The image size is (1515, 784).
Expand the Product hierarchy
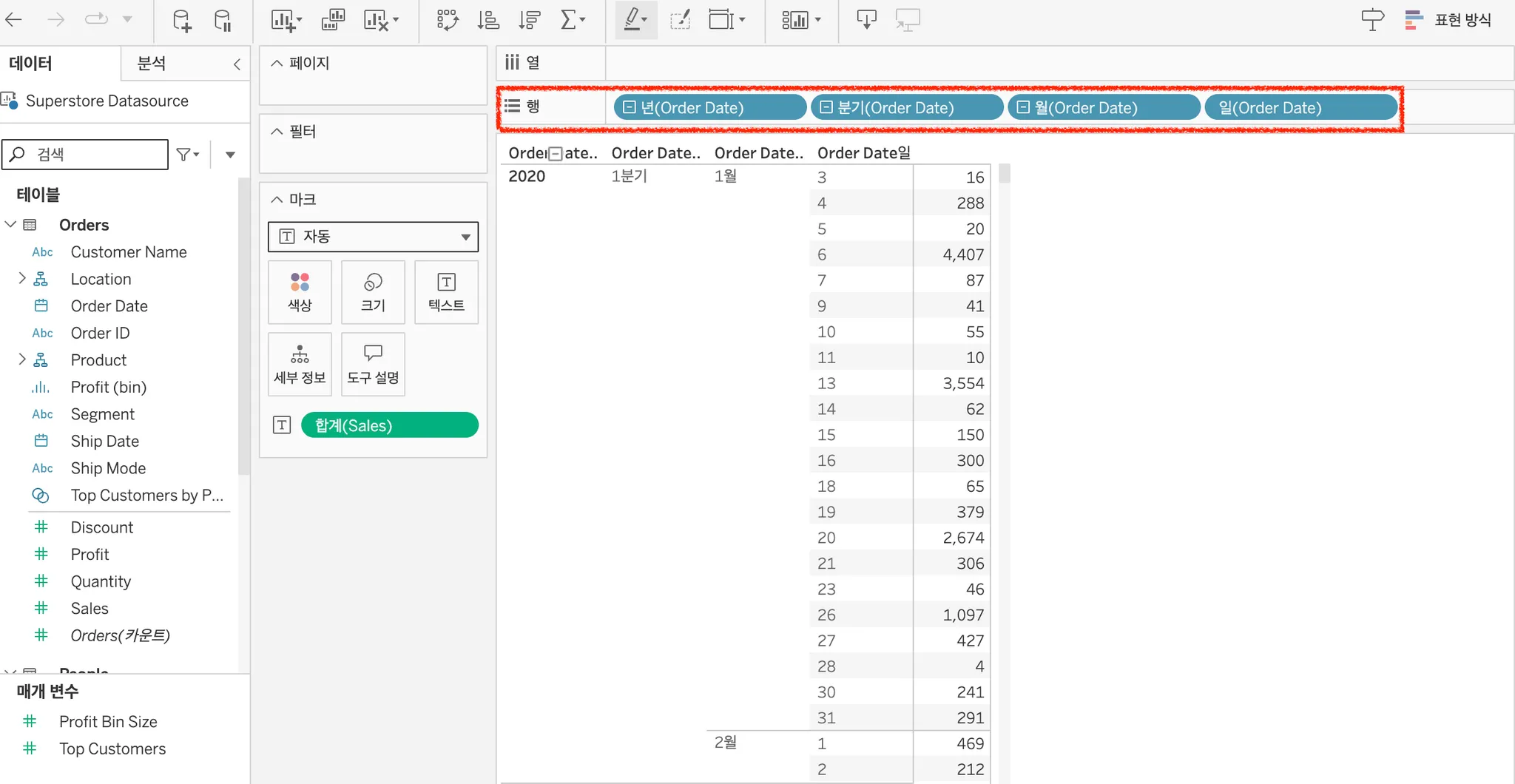point(21,359)
